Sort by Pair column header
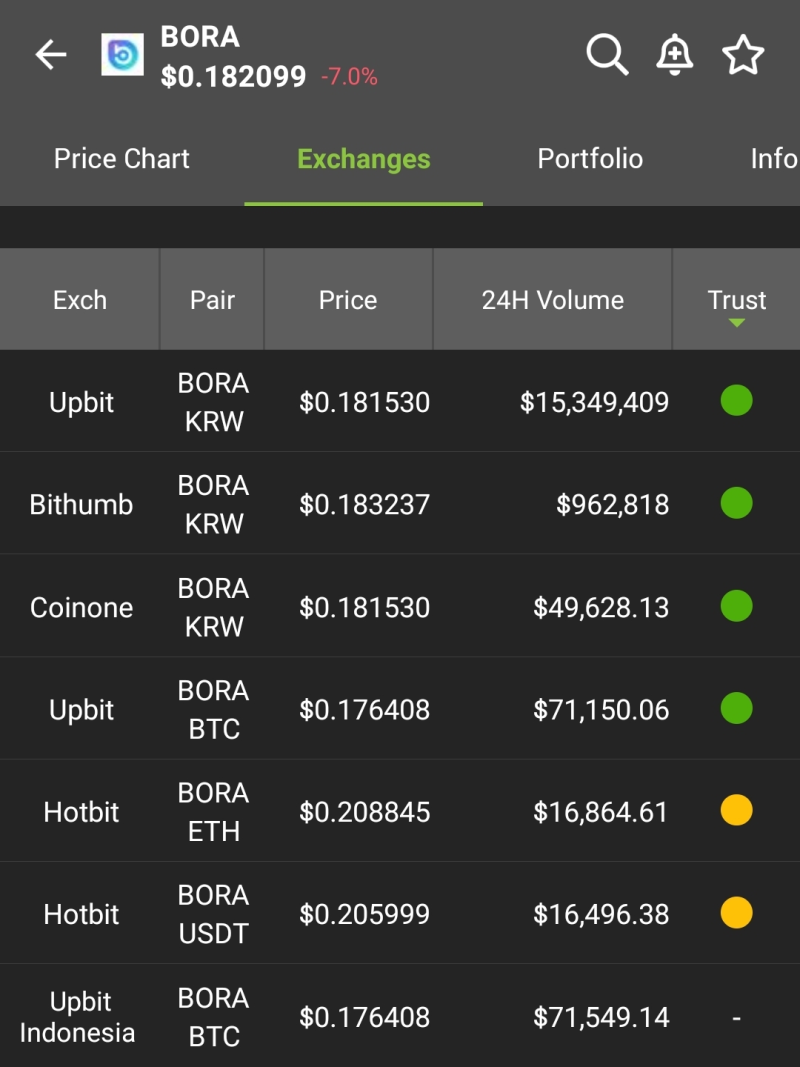The image size is (800, 1067). pyautogui.click(x=212, y=300)
